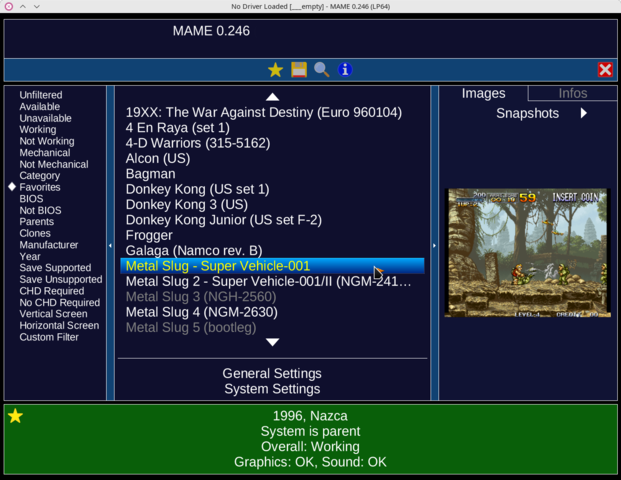Switch to the Images tab
621x480 pixels.
point(483,93)
